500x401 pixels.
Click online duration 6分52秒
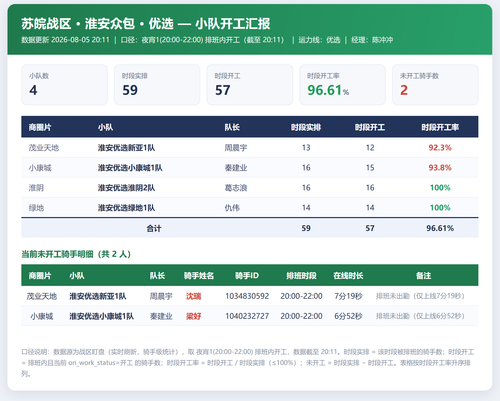tap(348, 316)
